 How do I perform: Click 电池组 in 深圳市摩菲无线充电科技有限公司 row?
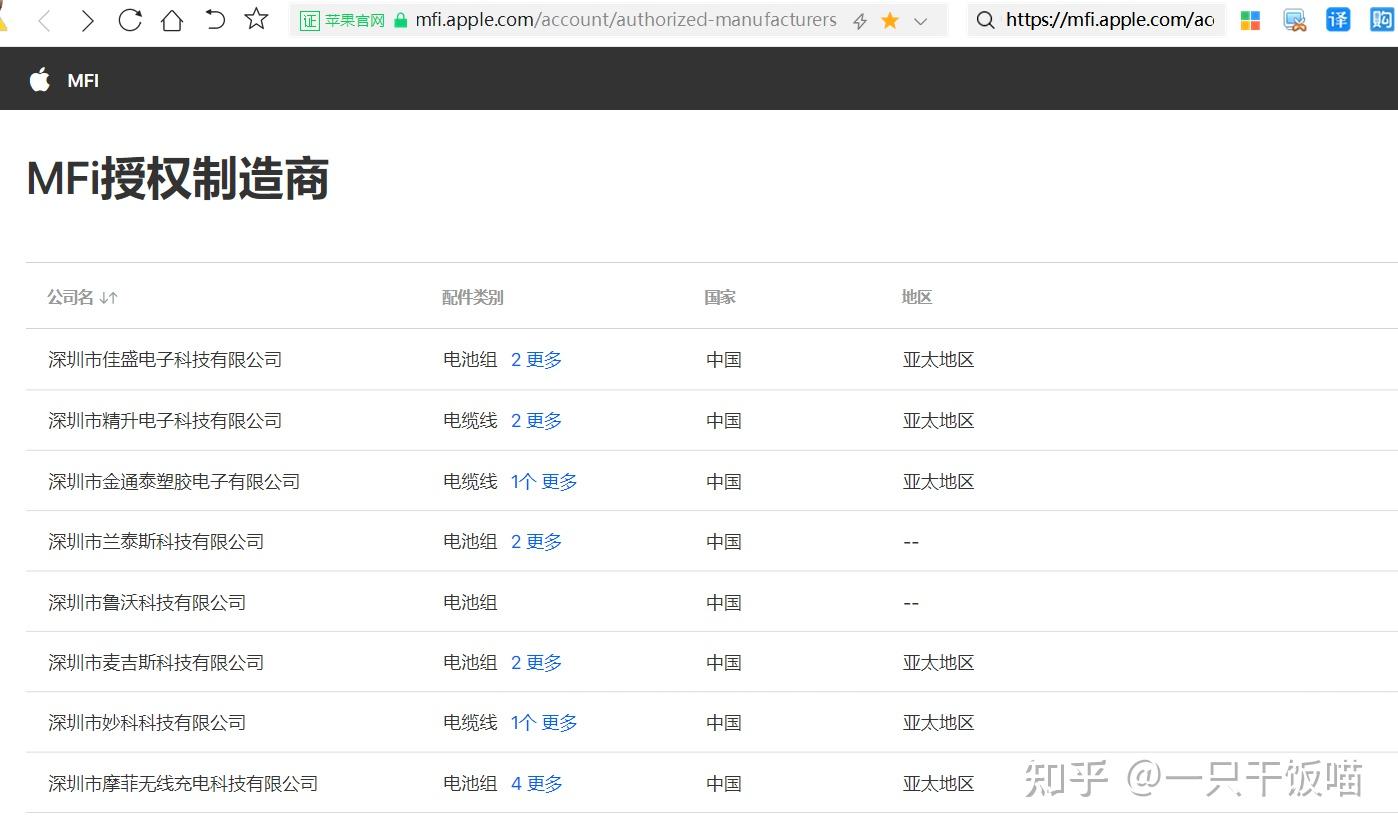[x=470, y=784]
